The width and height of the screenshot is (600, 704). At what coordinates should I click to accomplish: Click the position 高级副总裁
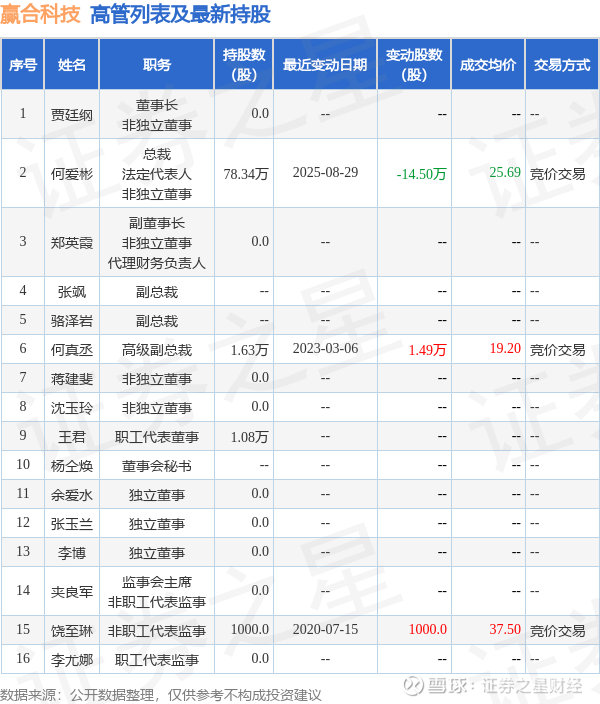[x=156, y=350]
